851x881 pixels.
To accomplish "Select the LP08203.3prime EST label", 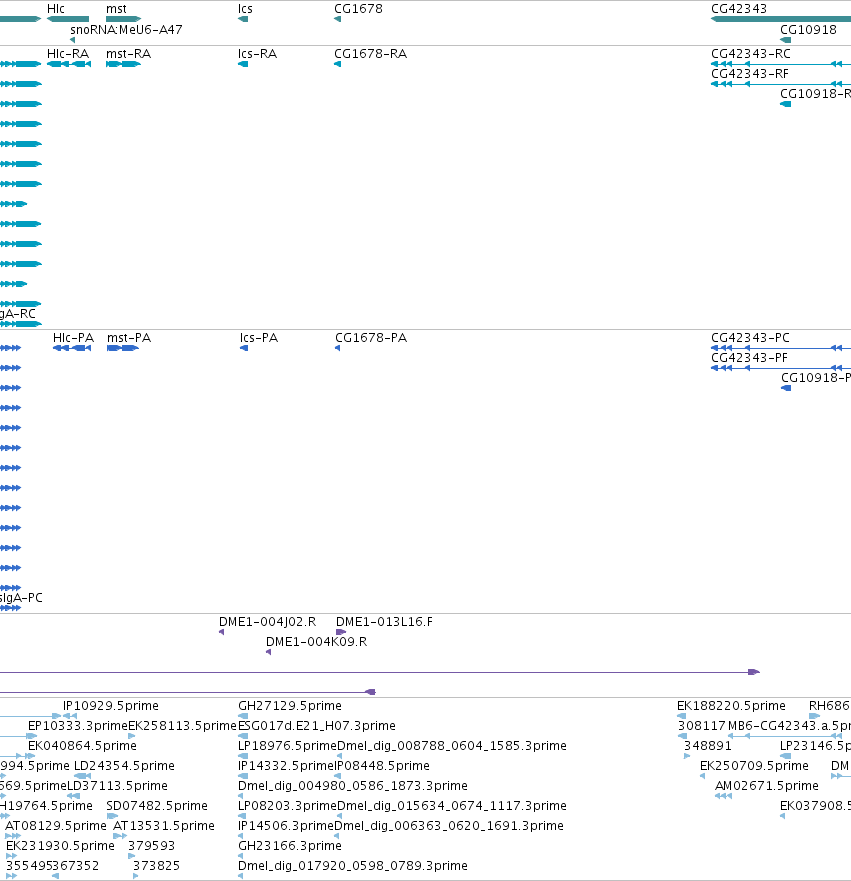I will coord(288,806).
